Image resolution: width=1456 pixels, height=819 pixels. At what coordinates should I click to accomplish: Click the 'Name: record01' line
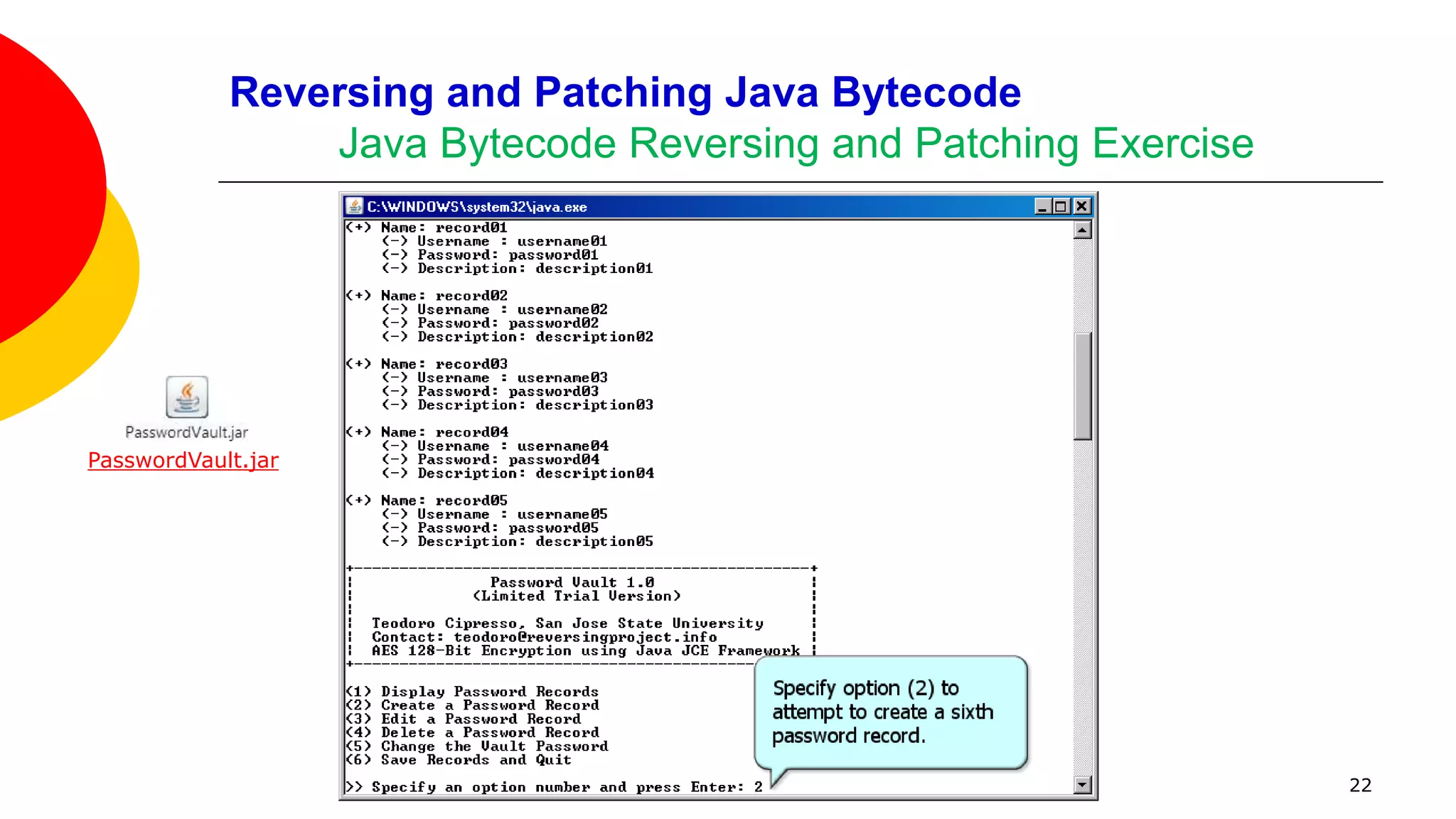tap(427, 227)
